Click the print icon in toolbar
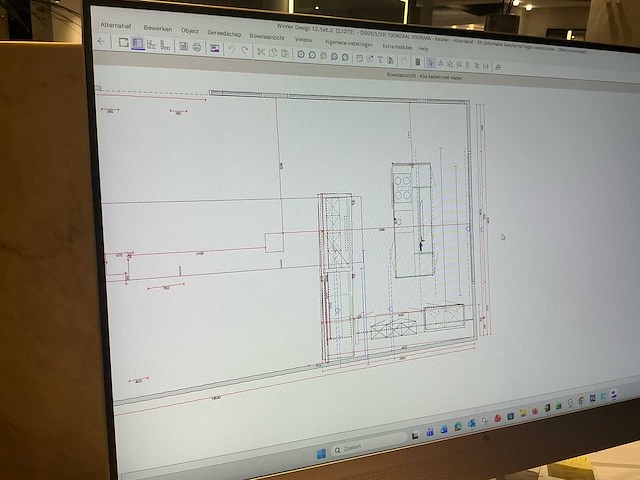 [197, 47]
